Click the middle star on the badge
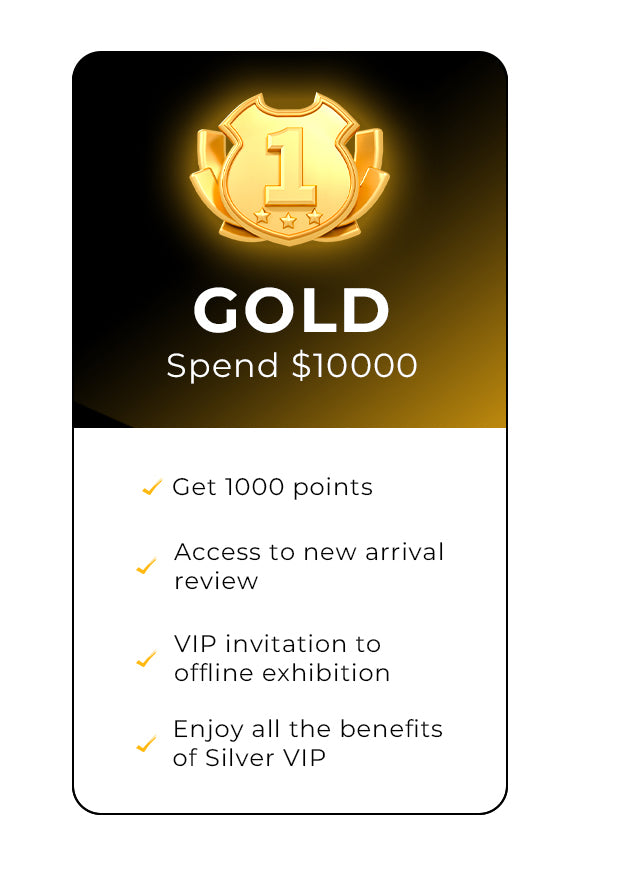This screenshot has height=876, width=621. point(288,220)
